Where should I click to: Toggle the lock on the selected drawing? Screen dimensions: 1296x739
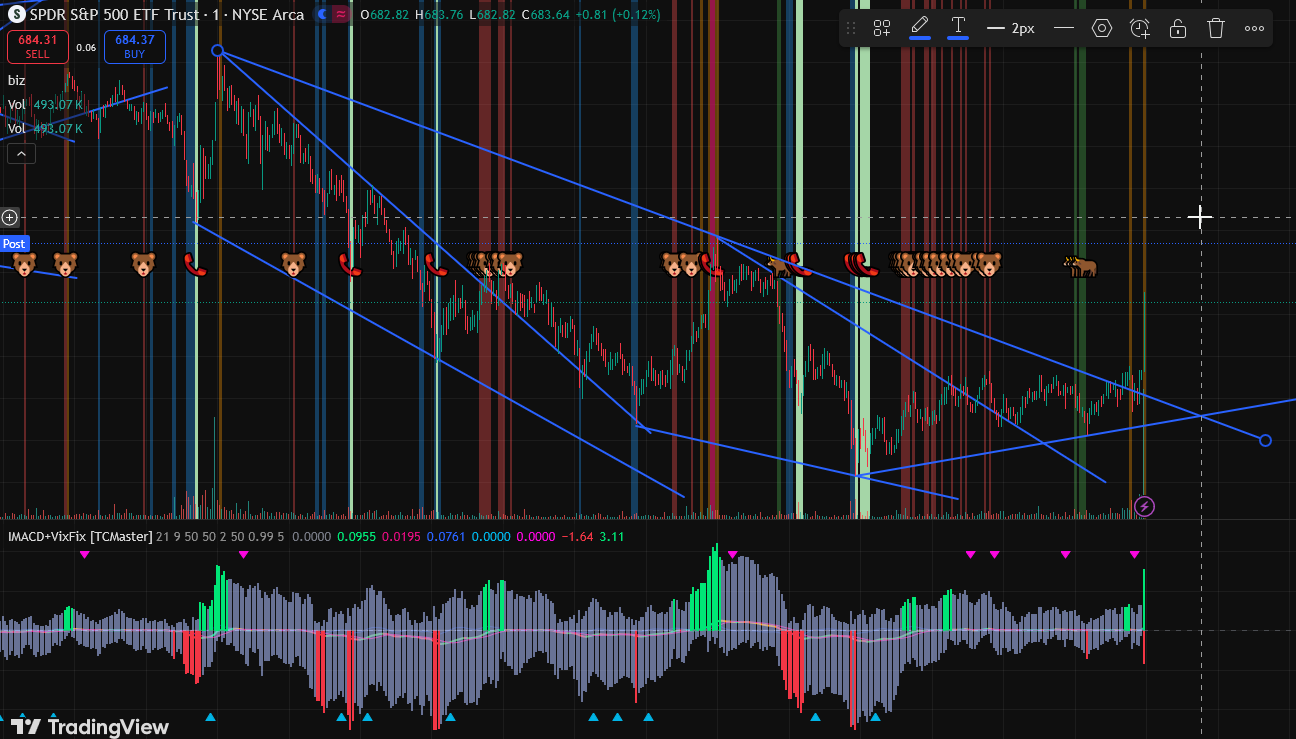pyautogui.click(x=1178, y=28)
